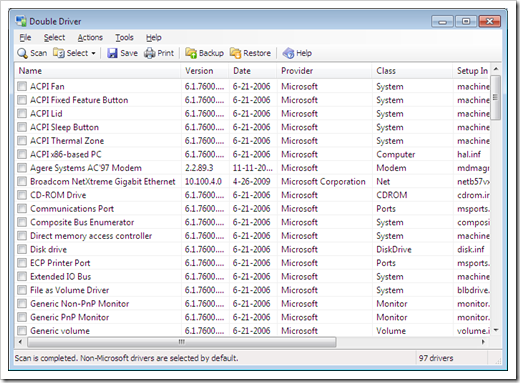Select the 'Modem' class cell

coord(391,168)
